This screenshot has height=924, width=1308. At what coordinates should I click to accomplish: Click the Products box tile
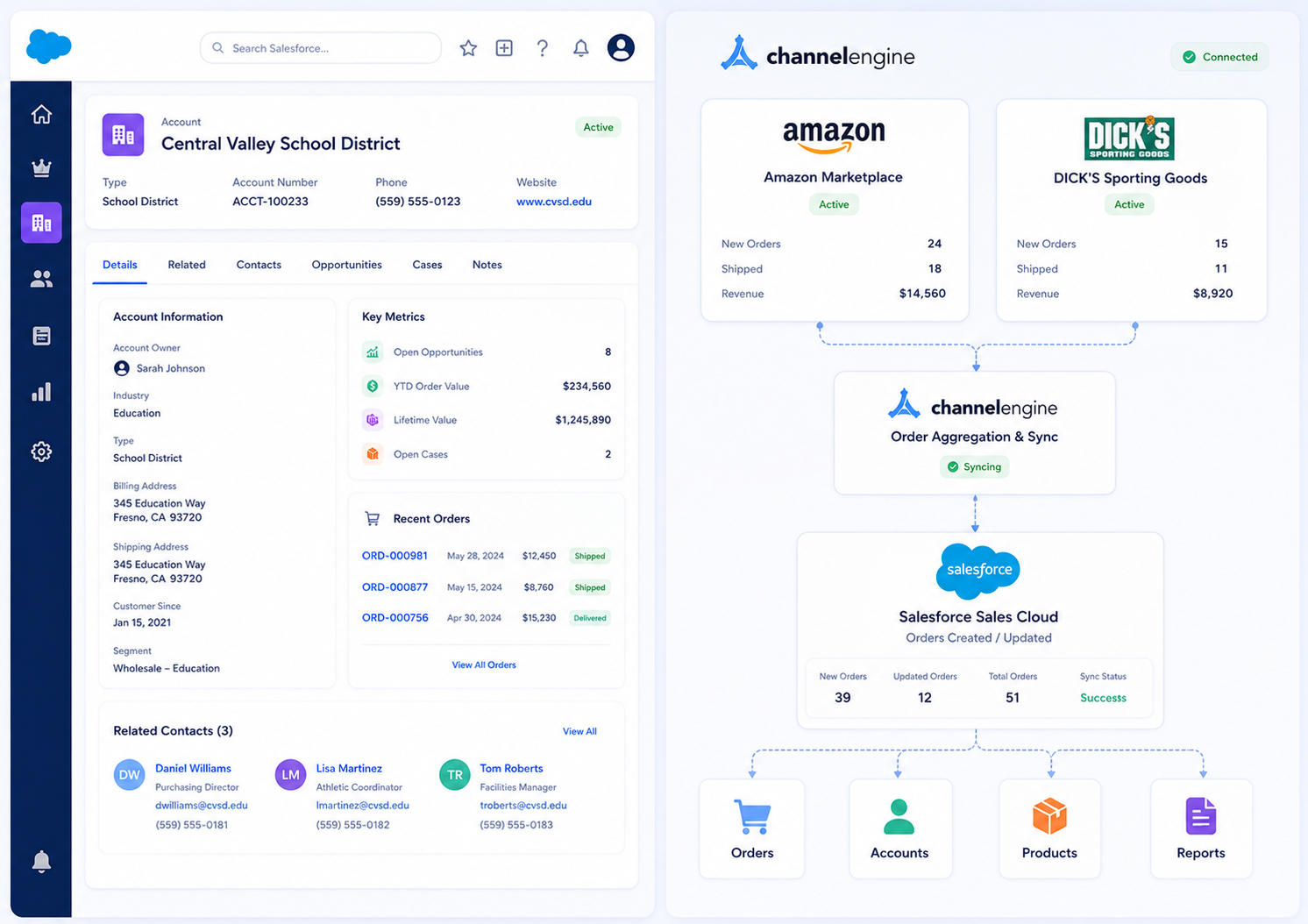1049,828
